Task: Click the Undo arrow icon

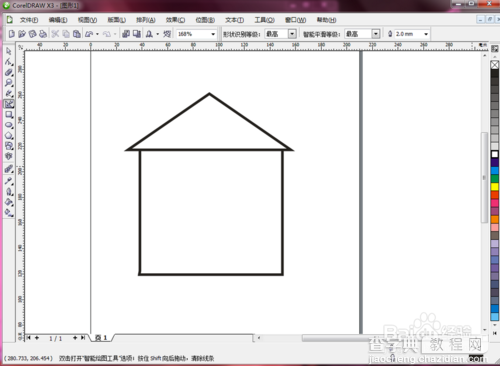Action: pos(89,34)
